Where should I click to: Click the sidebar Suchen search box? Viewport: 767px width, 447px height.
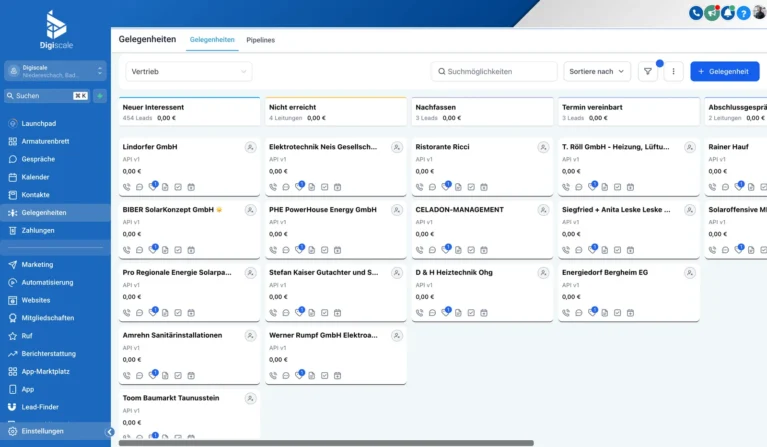(x=47, y=96)
